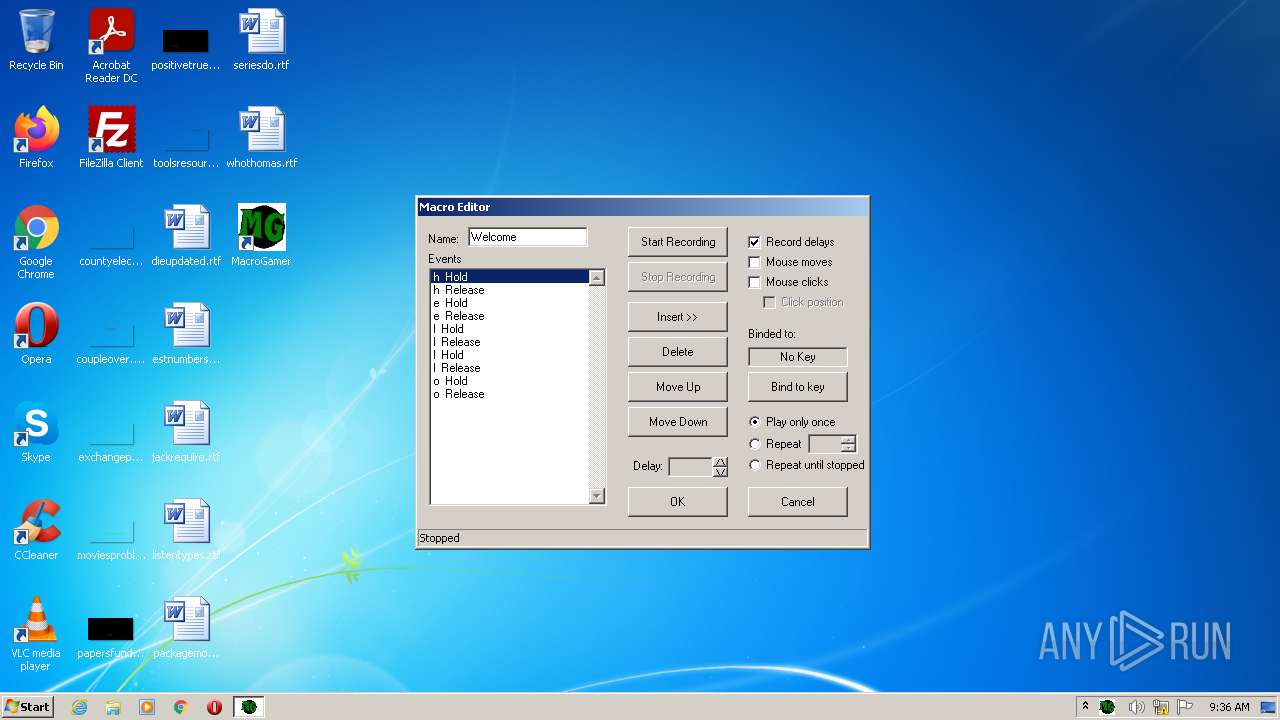Open the Insert >> menu button

(x=678, y=317)
